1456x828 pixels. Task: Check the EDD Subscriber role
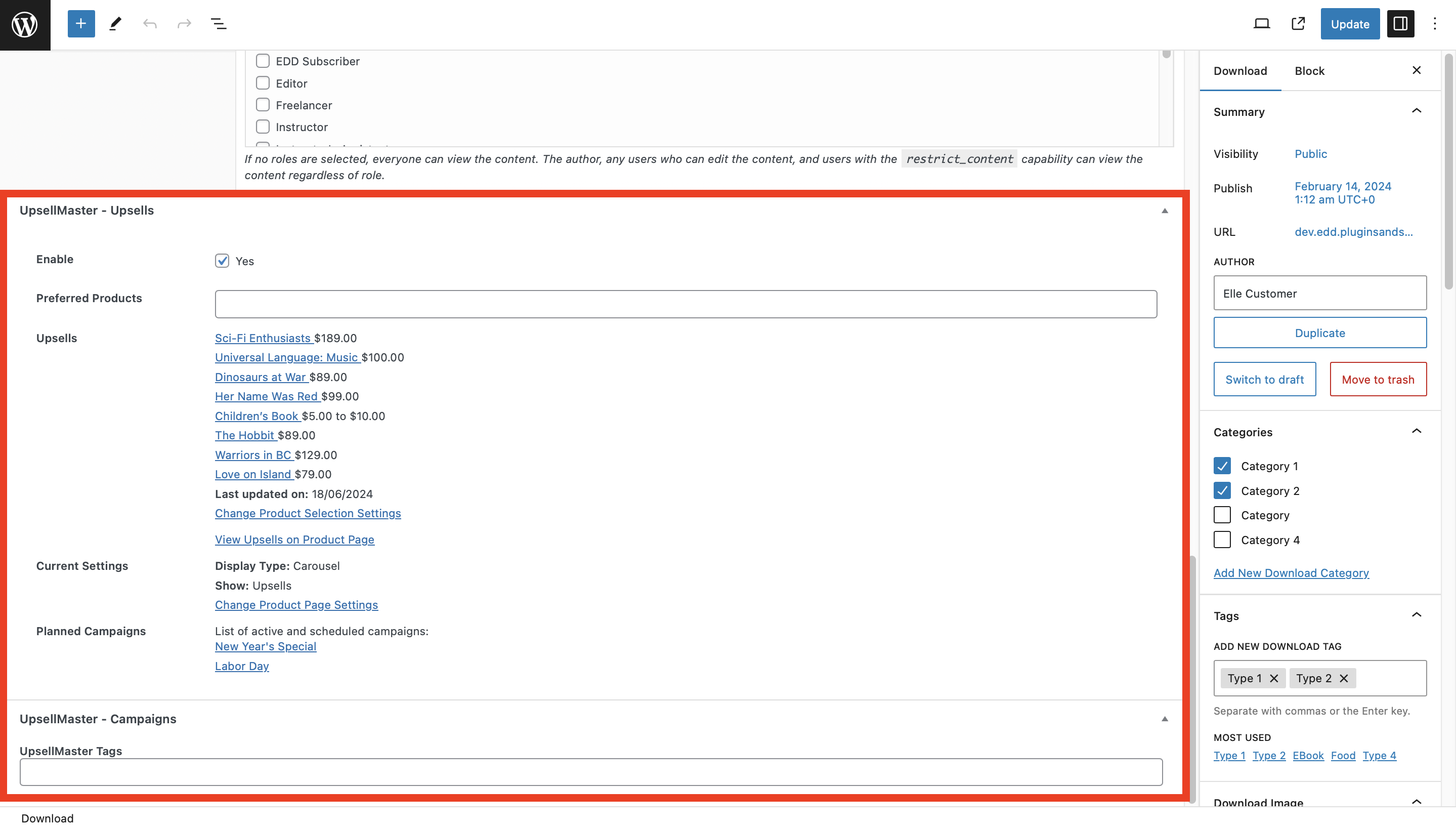pos(263,60)
